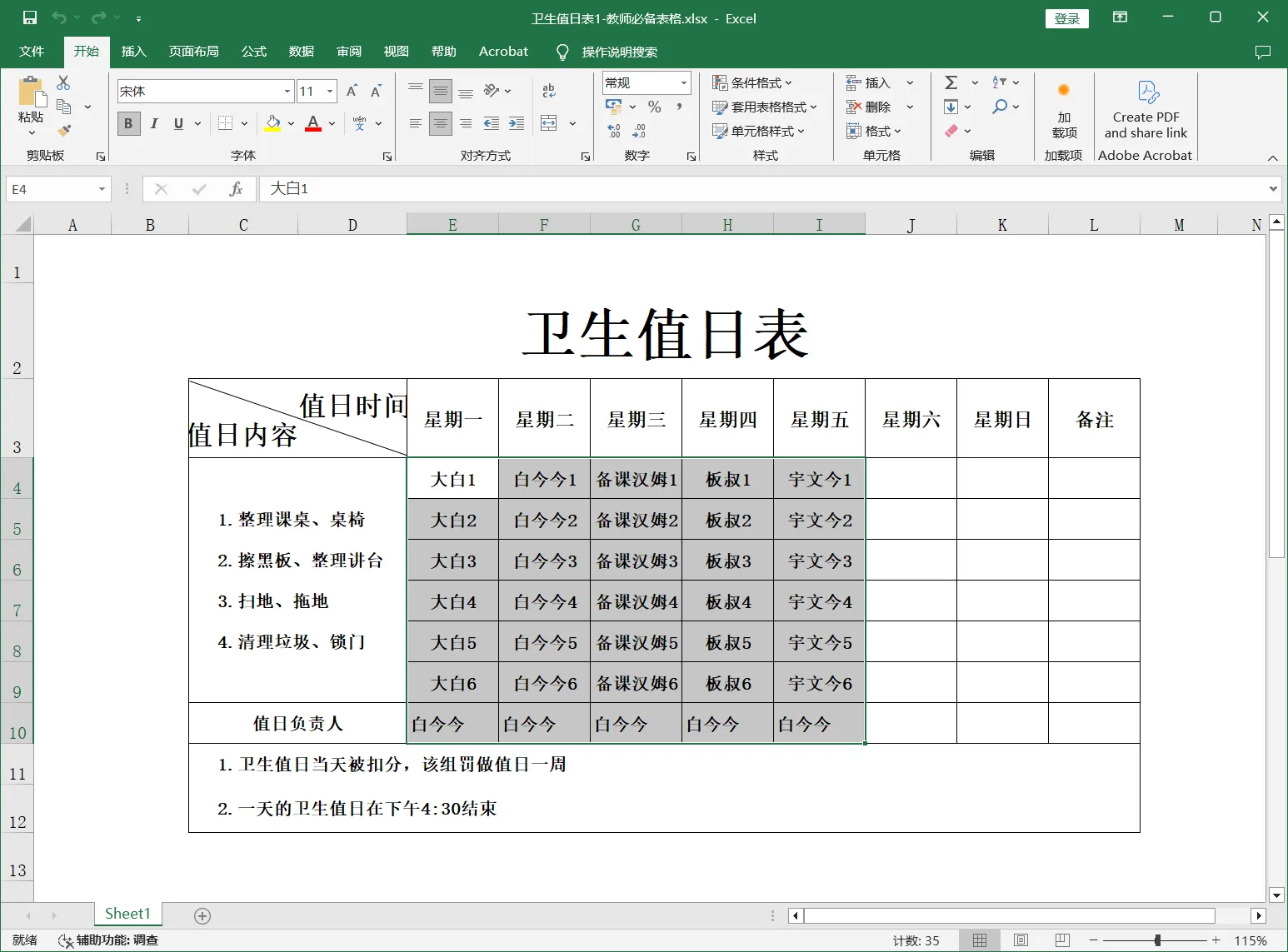Click the Merge and Center icon
Screen dimensions: 1288x952
click(549, 123)
